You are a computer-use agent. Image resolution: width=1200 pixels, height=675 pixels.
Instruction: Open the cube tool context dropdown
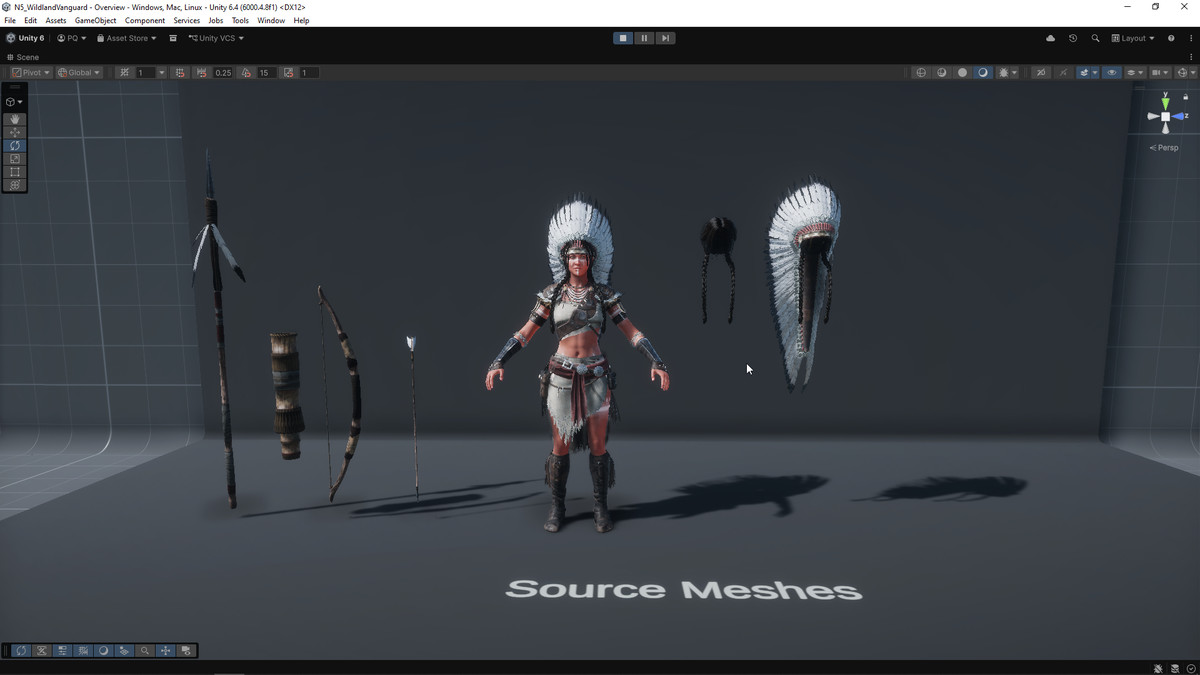[14, 102]
